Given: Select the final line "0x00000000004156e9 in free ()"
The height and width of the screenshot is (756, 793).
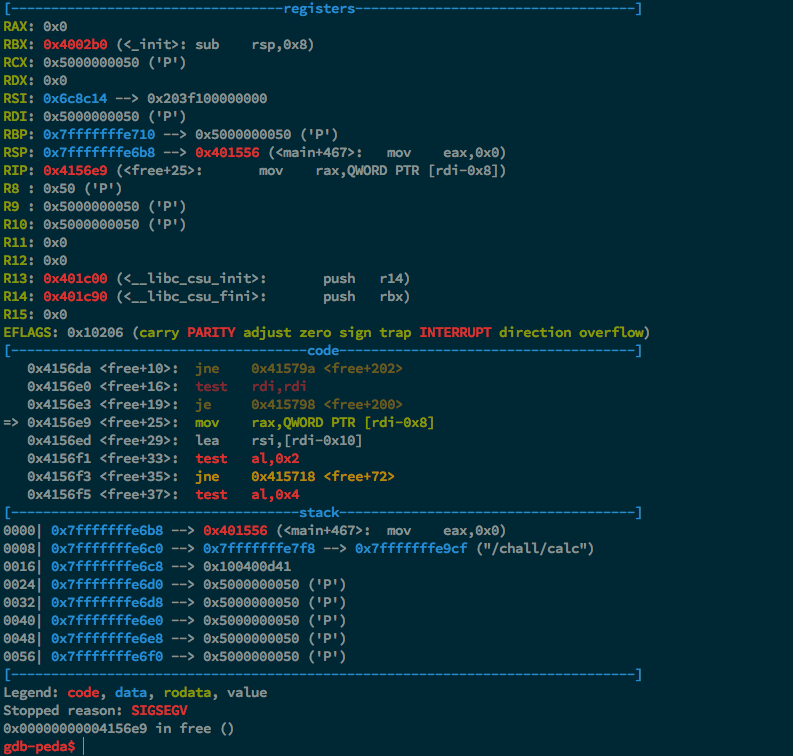Looking at the screenshot, I should coord(118,729).
